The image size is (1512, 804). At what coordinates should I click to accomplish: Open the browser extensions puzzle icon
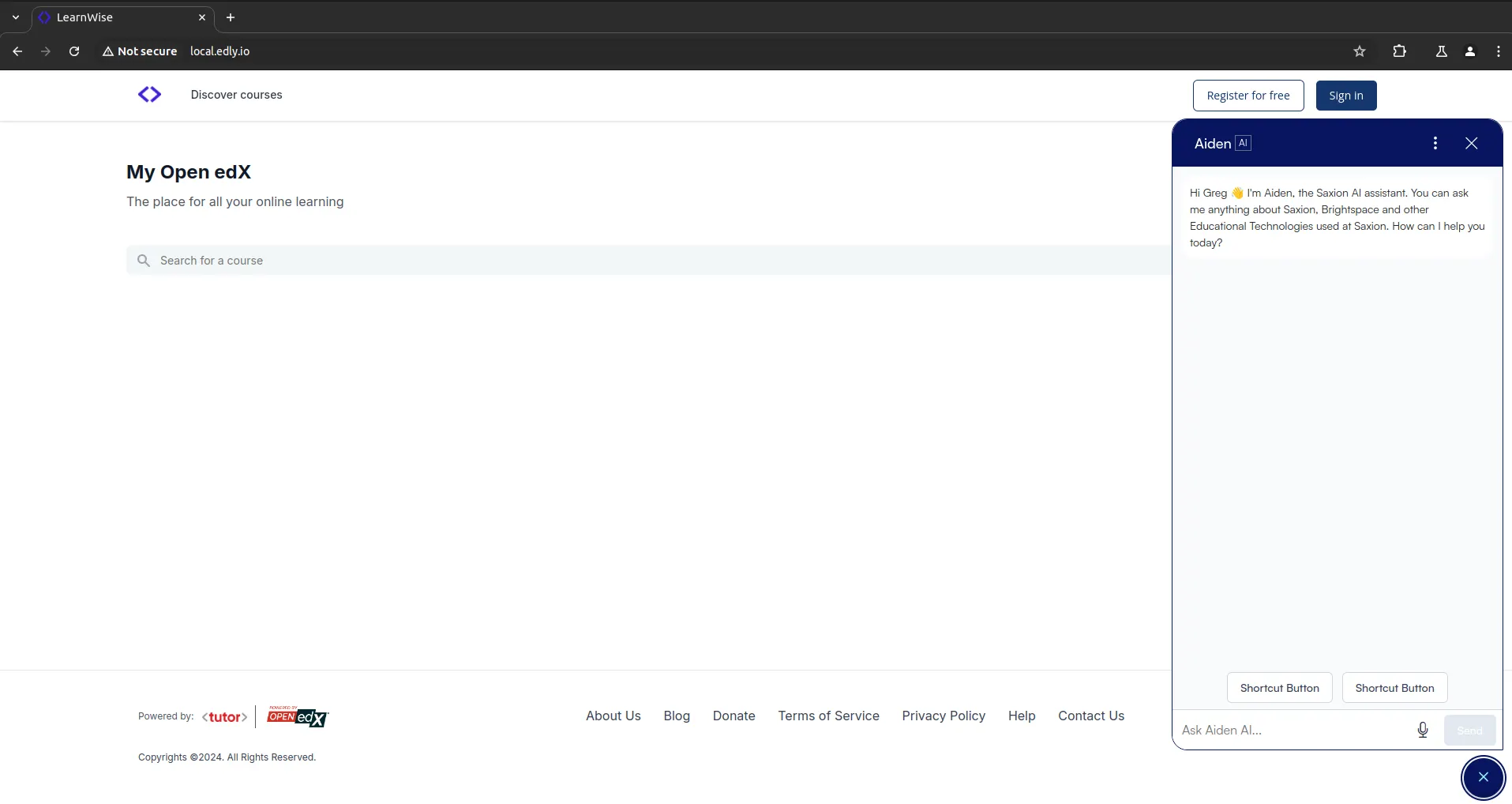(x=1400, y=51)
